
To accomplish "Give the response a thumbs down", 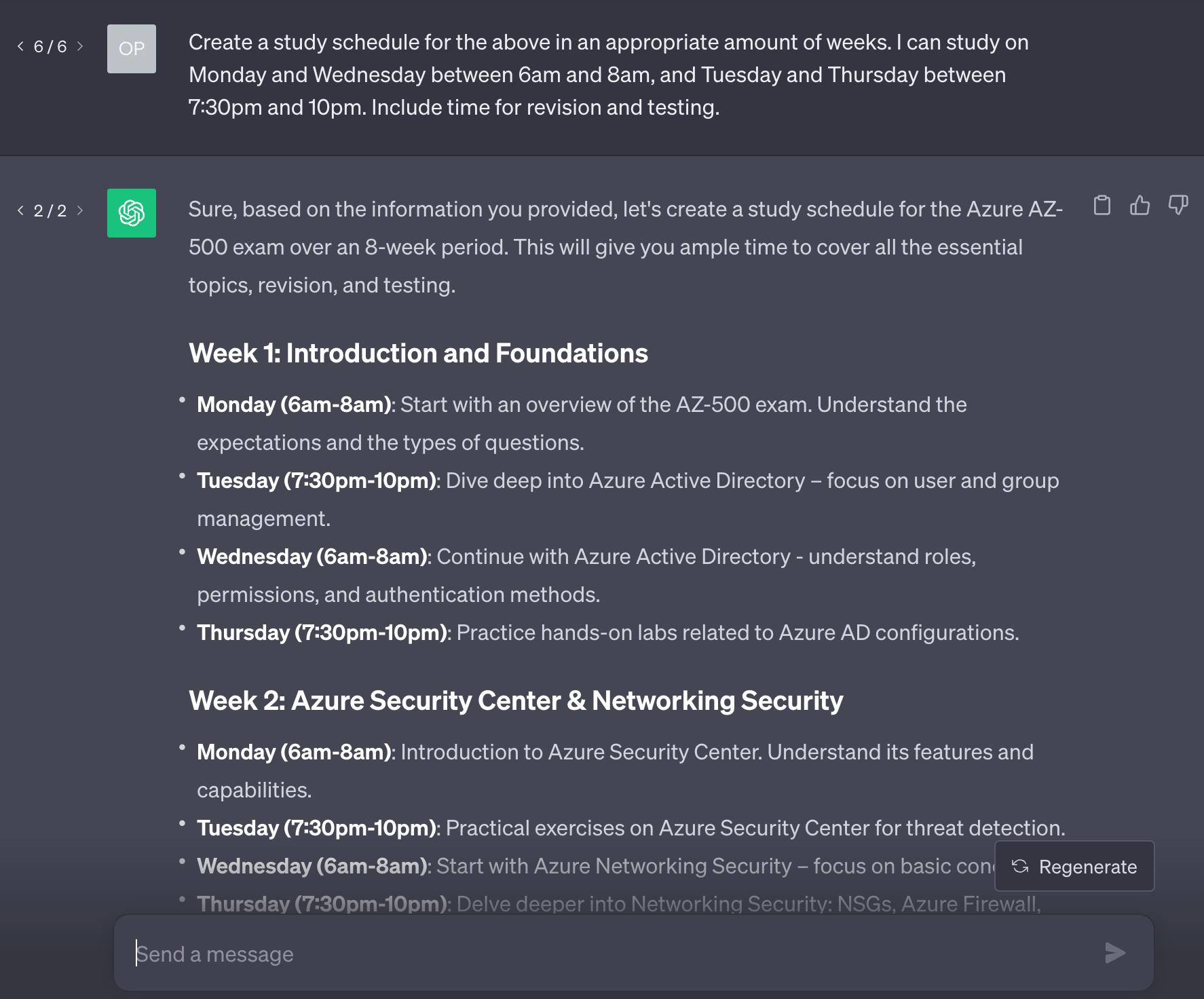I will 1178,205.
